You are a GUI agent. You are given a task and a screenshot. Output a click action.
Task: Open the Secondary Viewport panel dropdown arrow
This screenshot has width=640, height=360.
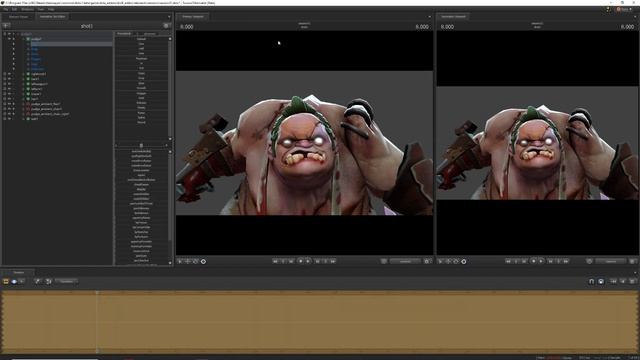pyautogui.click(x=635, y=17)
